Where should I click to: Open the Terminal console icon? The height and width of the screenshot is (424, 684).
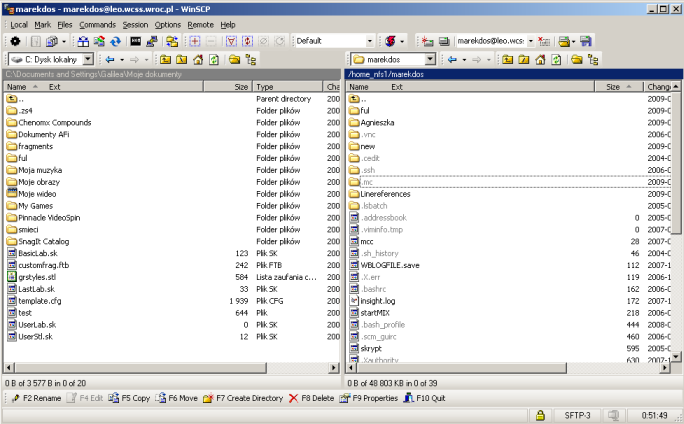[x=136, y=41]
